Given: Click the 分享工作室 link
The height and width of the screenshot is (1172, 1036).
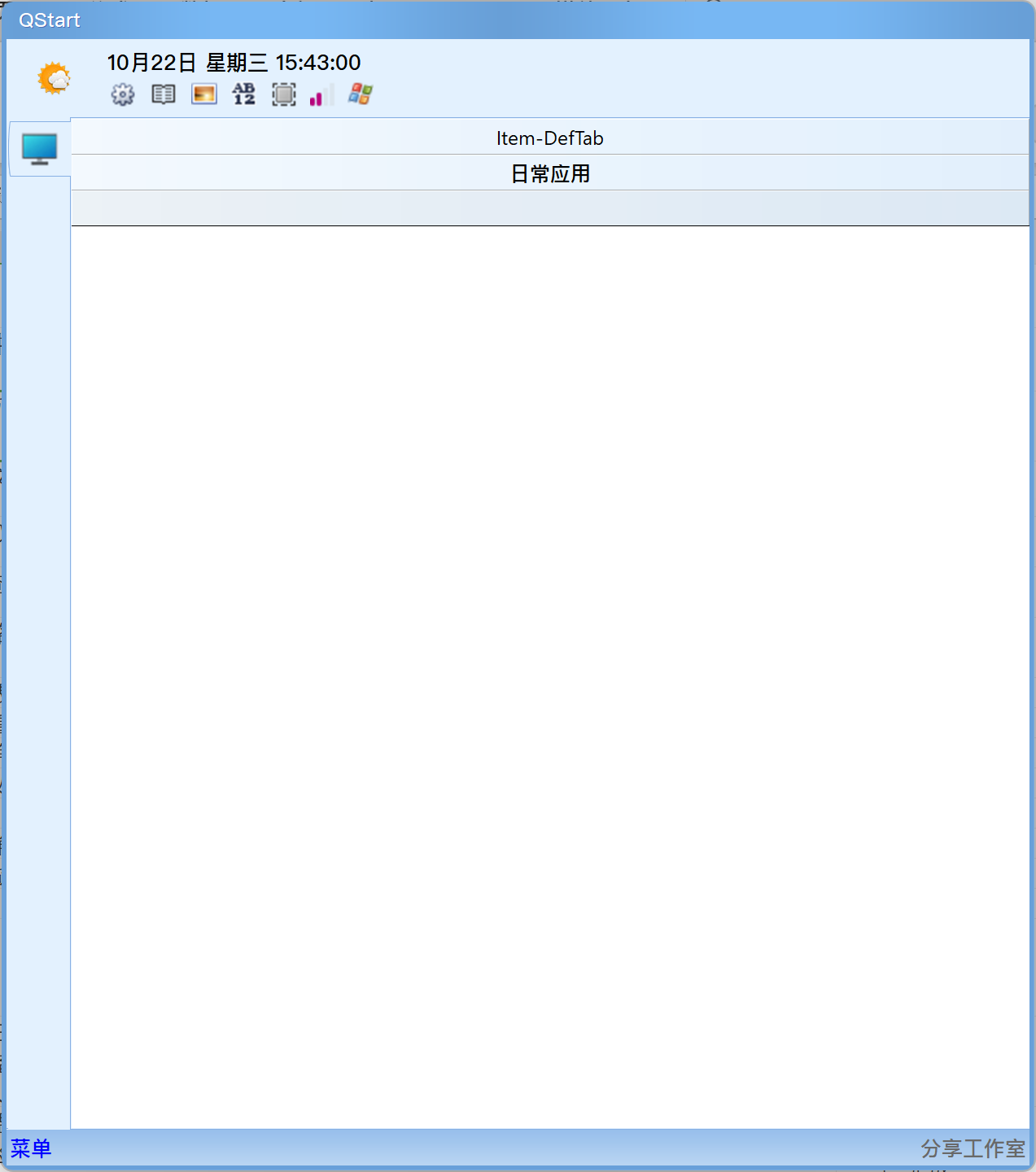Looking at the screenshot, I should 973,1149.
